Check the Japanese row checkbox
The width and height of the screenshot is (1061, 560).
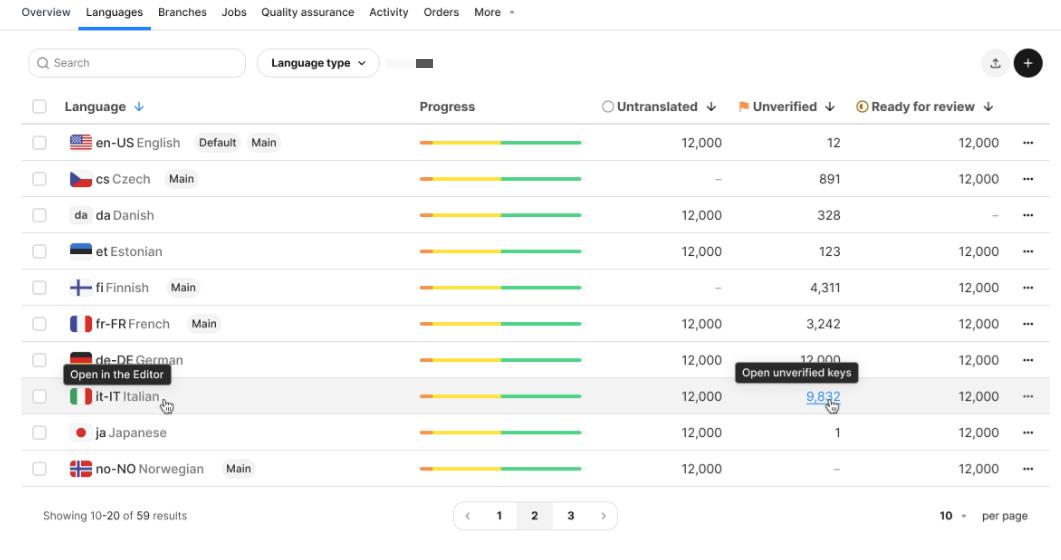click(x=39, y=433)
